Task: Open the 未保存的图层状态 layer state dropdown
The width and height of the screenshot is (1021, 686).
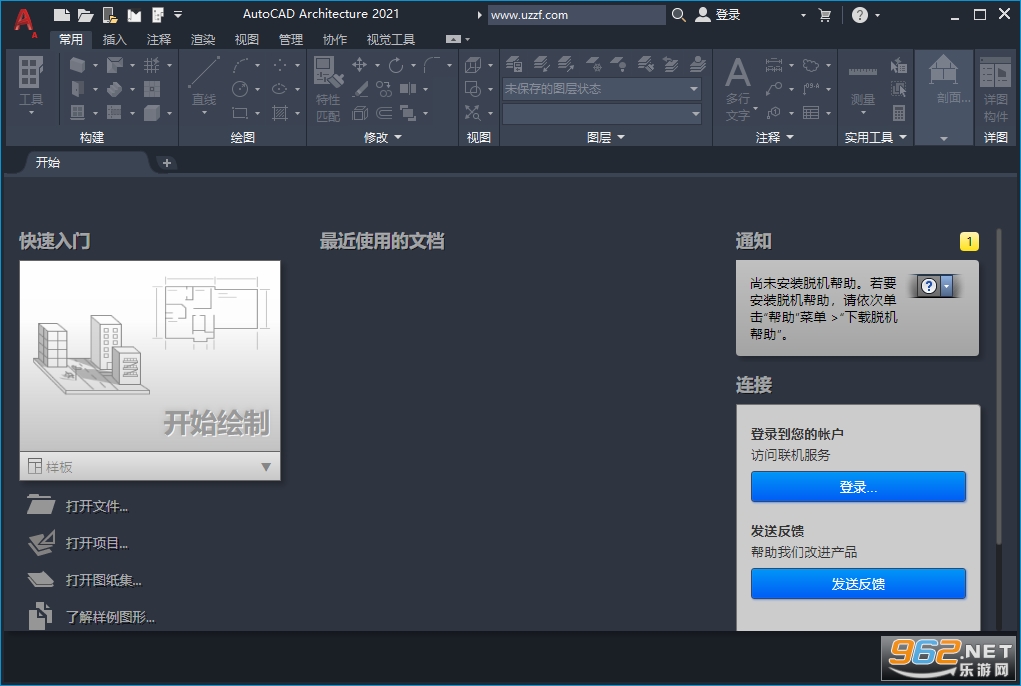Action: pyautogui.click(x=602, y=89)
